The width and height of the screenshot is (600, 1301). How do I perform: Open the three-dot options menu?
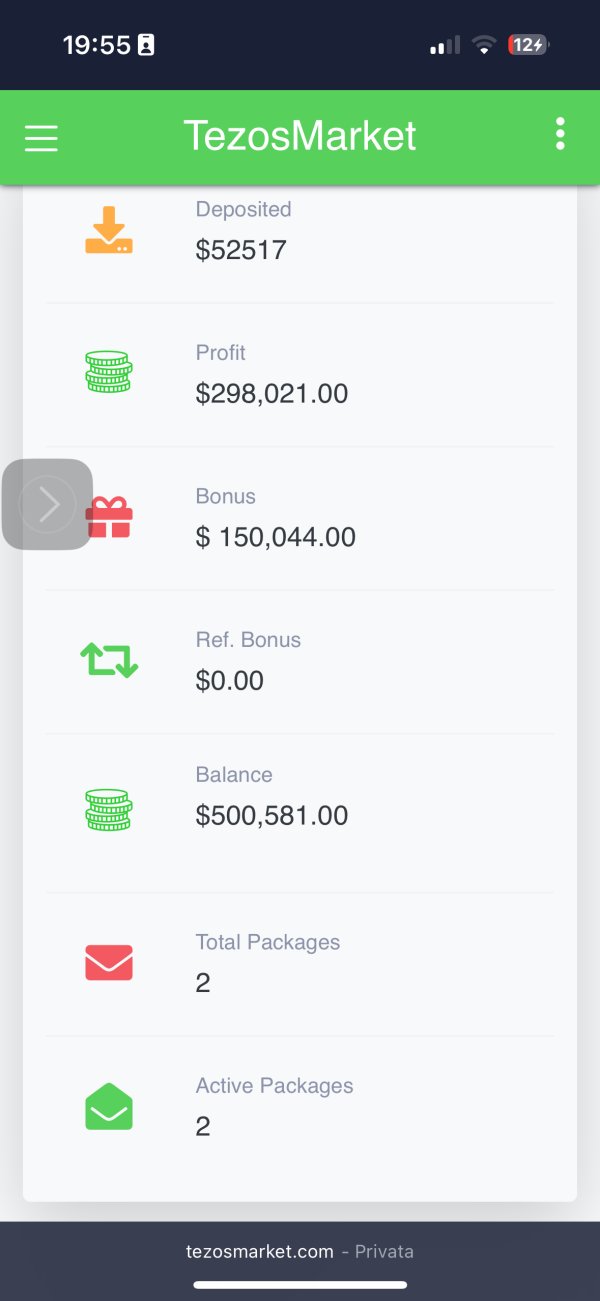(560, 134)
